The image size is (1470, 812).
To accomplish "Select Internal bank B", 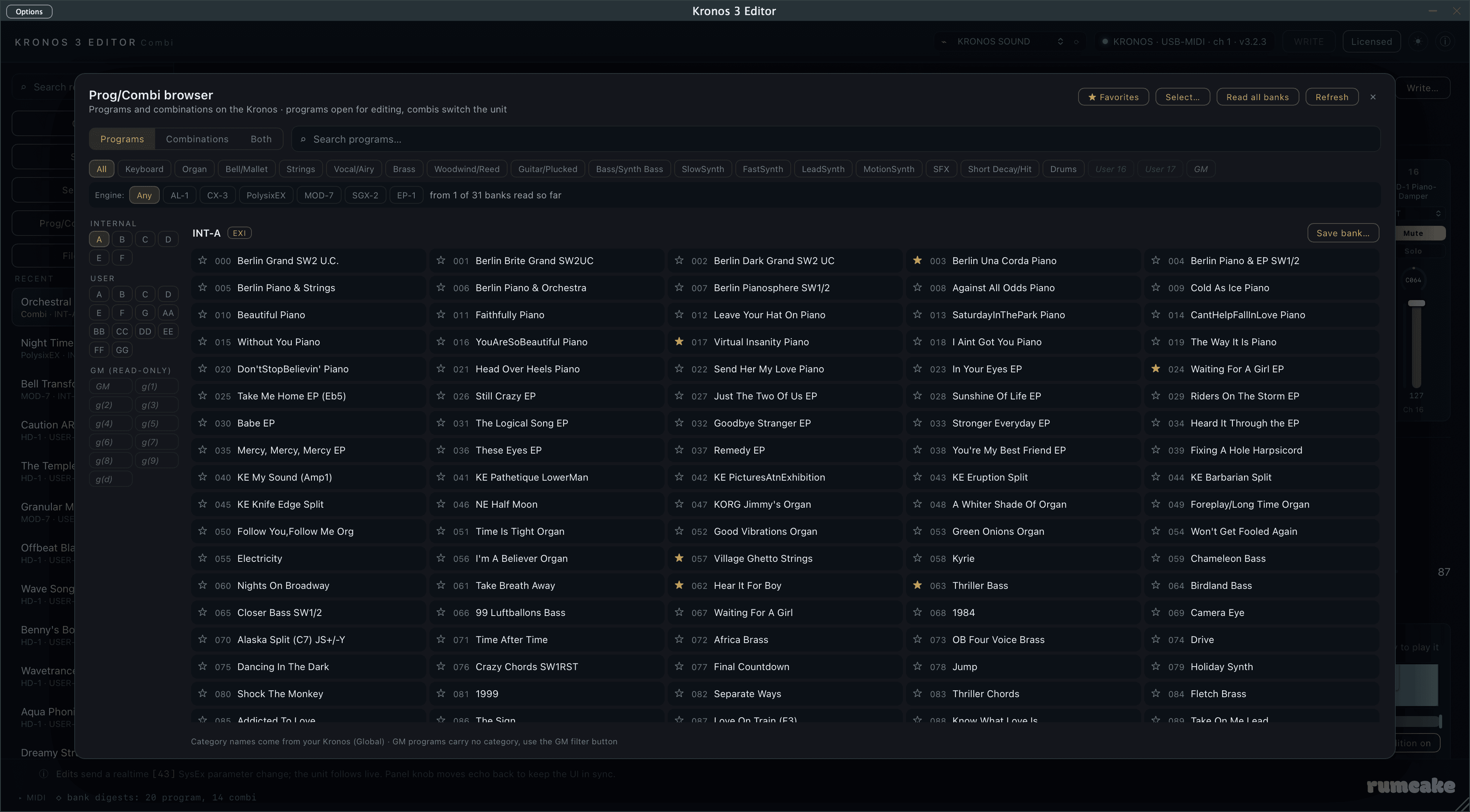I will pyautogui.click(x=121, y=239).
